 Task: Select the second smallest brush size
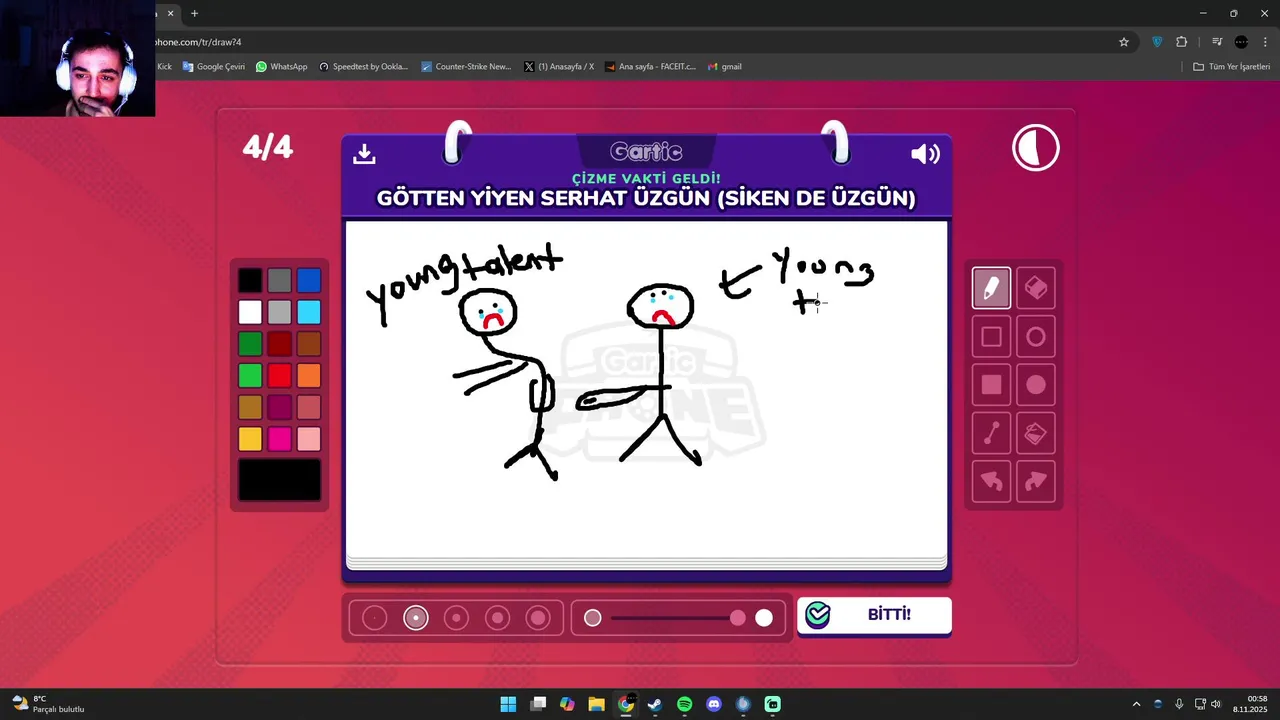(x=416, y=618)
